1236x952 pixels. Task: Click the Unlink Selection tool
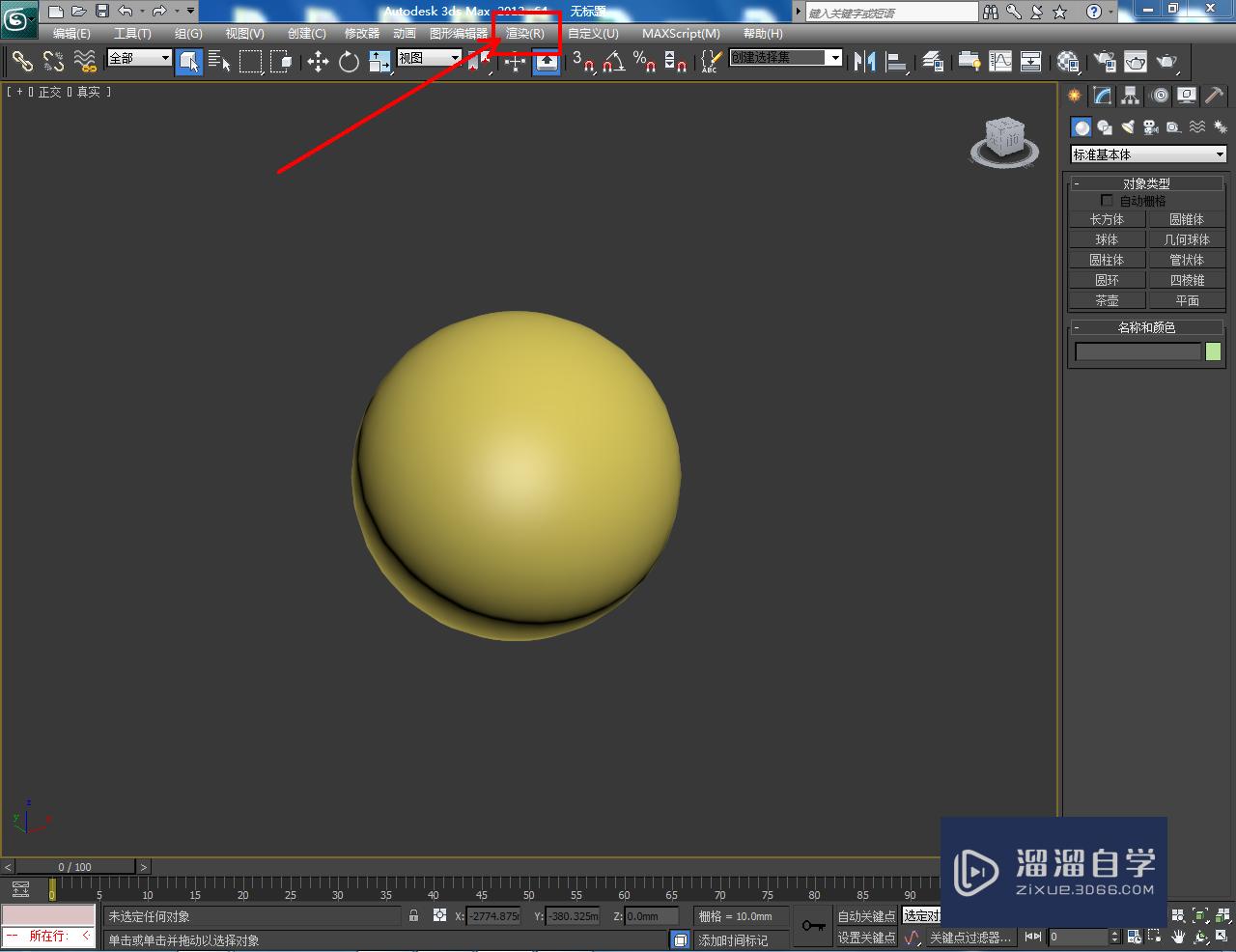click(54, 62)
